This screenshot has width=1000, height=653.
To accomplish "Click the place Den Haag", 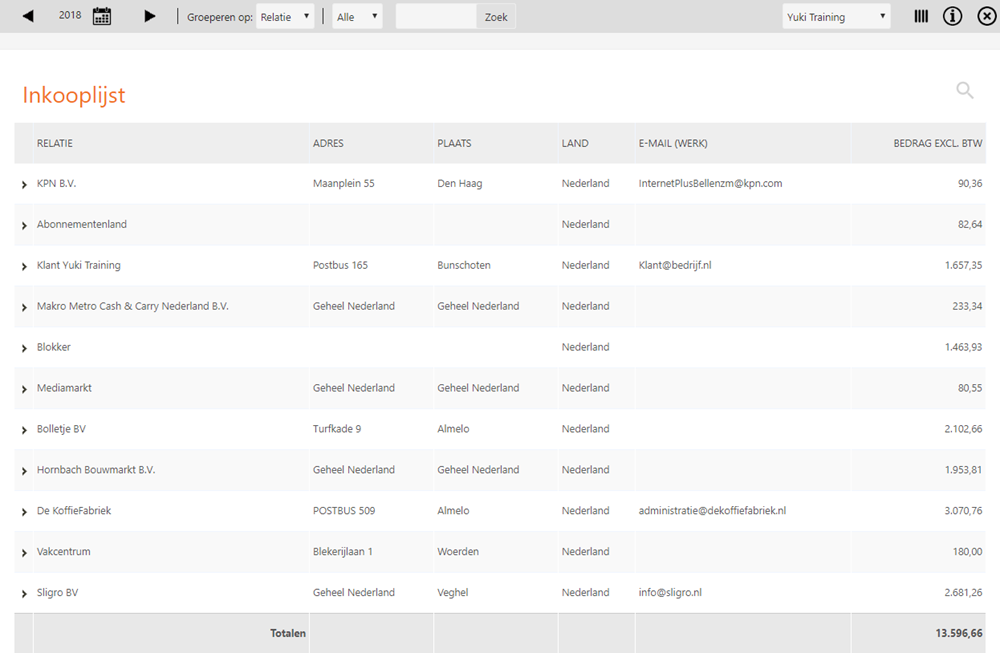I will point(460,183).
